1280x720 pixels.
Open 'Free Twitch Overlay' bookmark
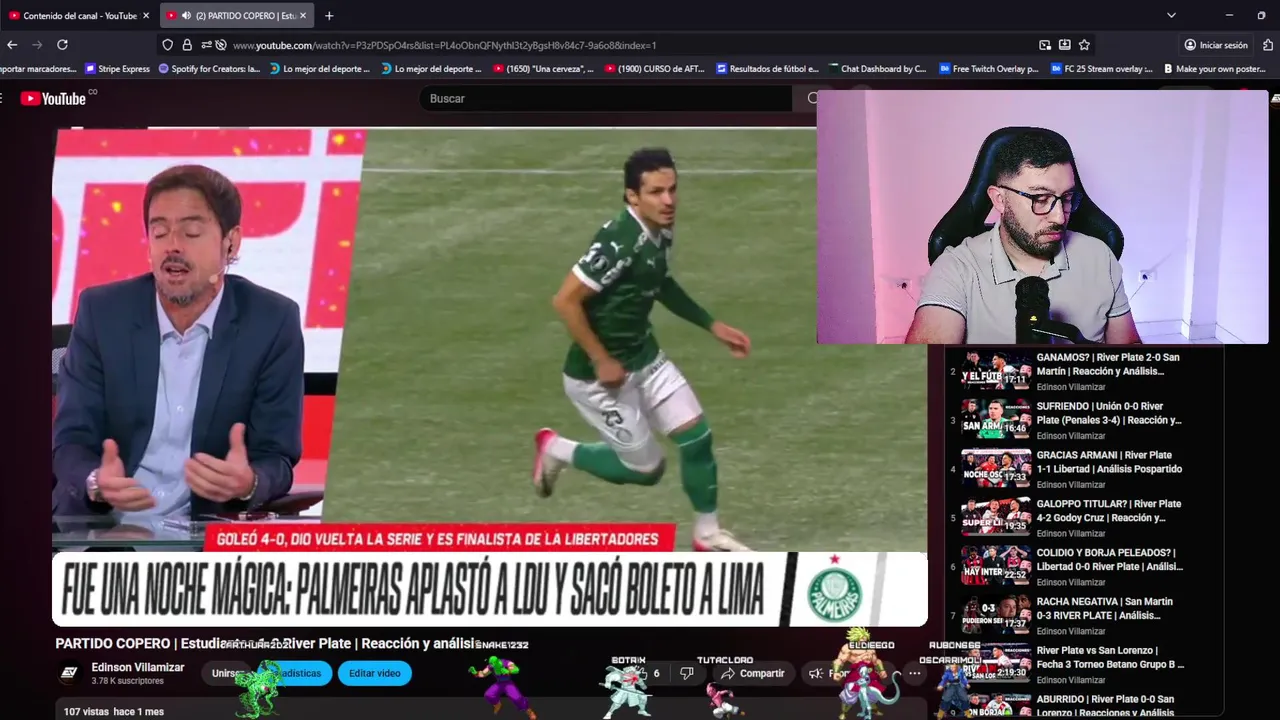tap(989, 69)
